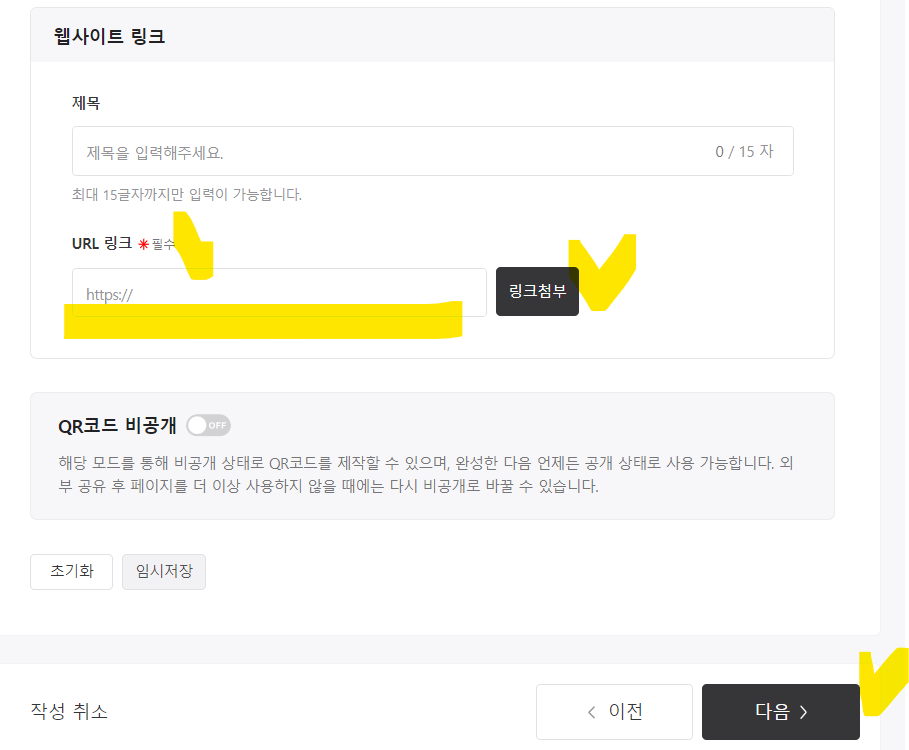Reset the form with 초기화
This screenshot has height=750, width=909.
click(x=71, y=572)
